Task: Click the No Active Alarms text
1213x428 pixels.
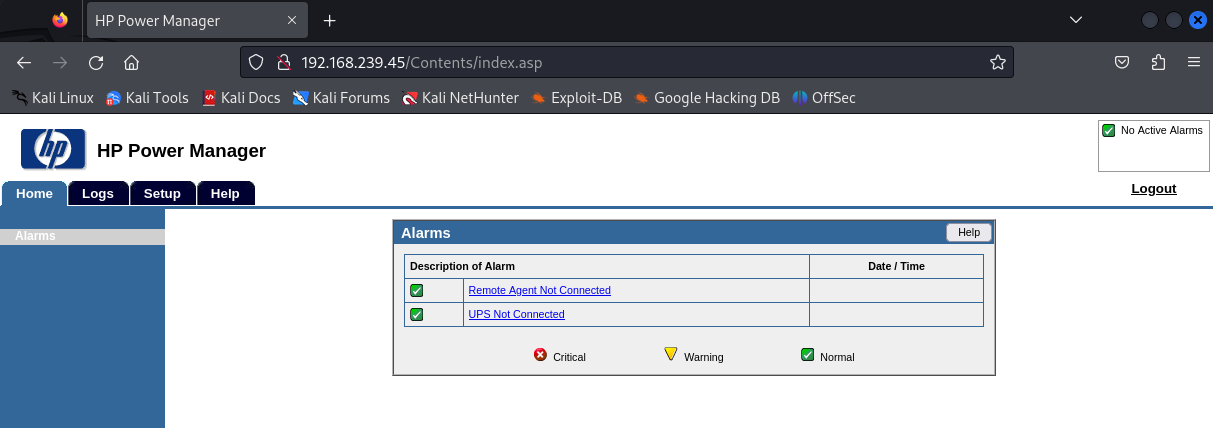Action: [1161, 130]
